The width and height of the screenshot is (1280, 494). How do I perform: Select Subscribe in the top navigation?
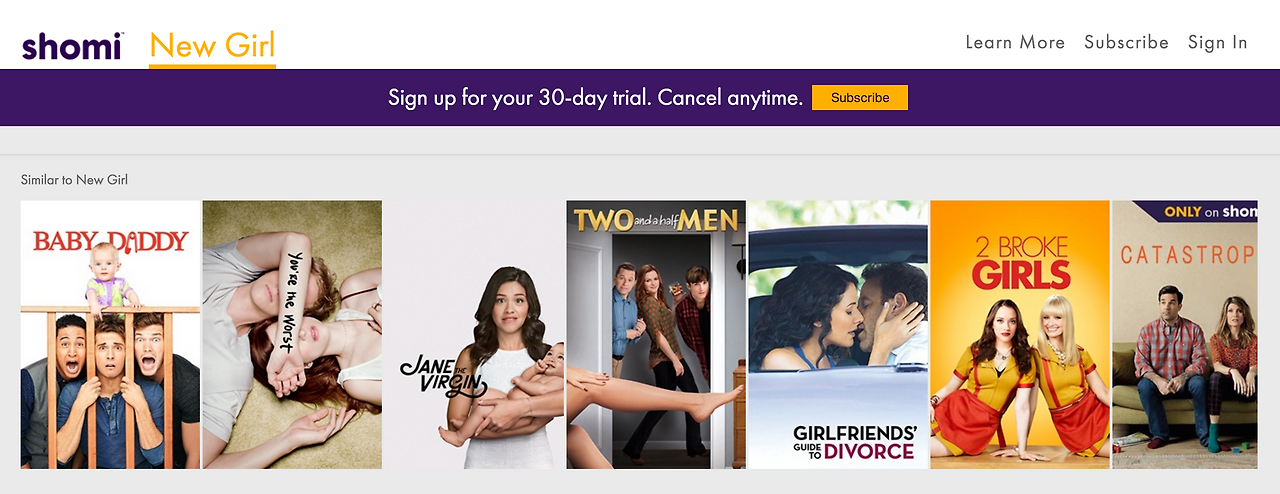pos(1126,42)
